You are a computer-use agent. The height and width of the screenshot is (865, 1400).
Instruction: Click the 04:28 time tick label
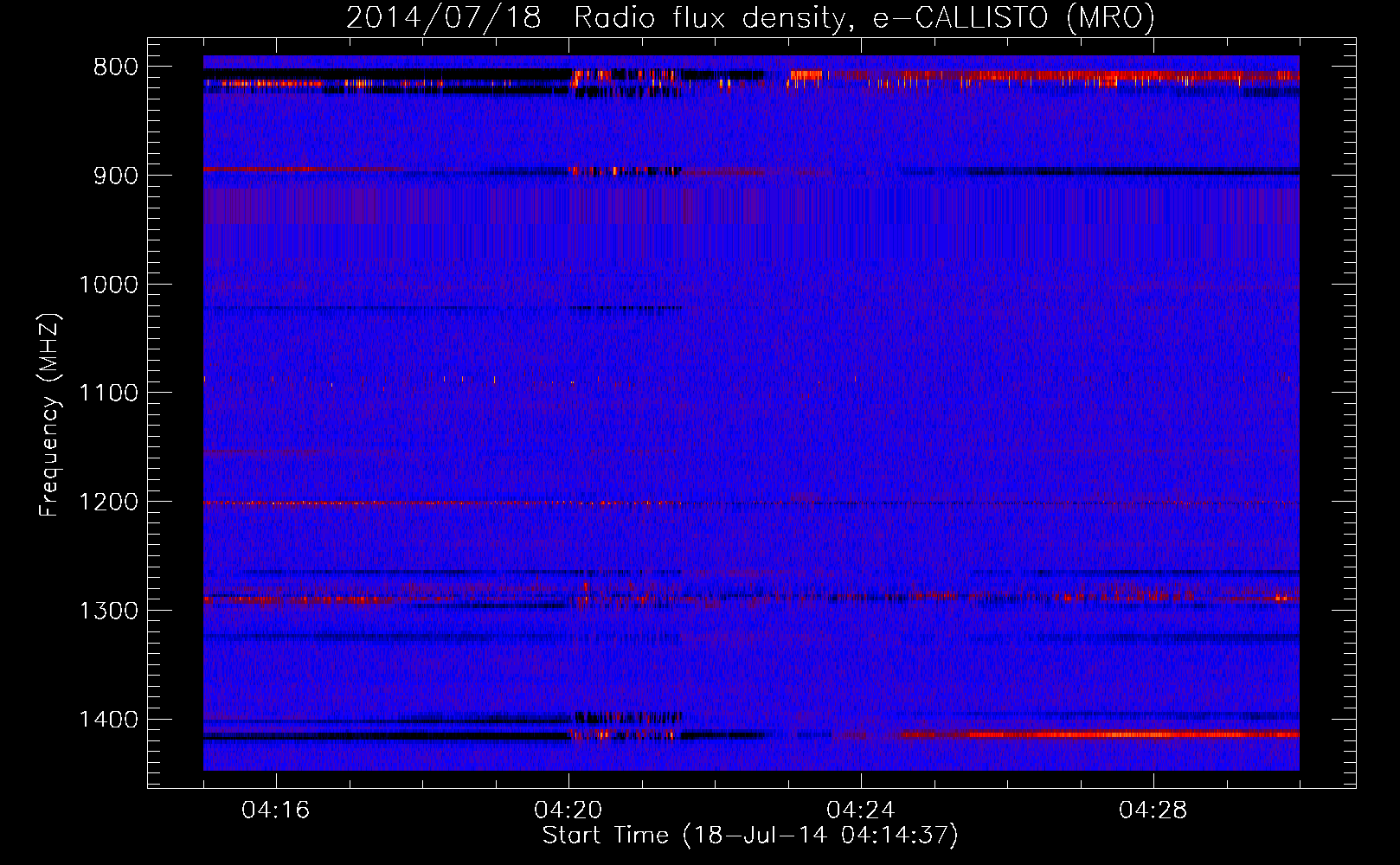[x=1153, y=811]
